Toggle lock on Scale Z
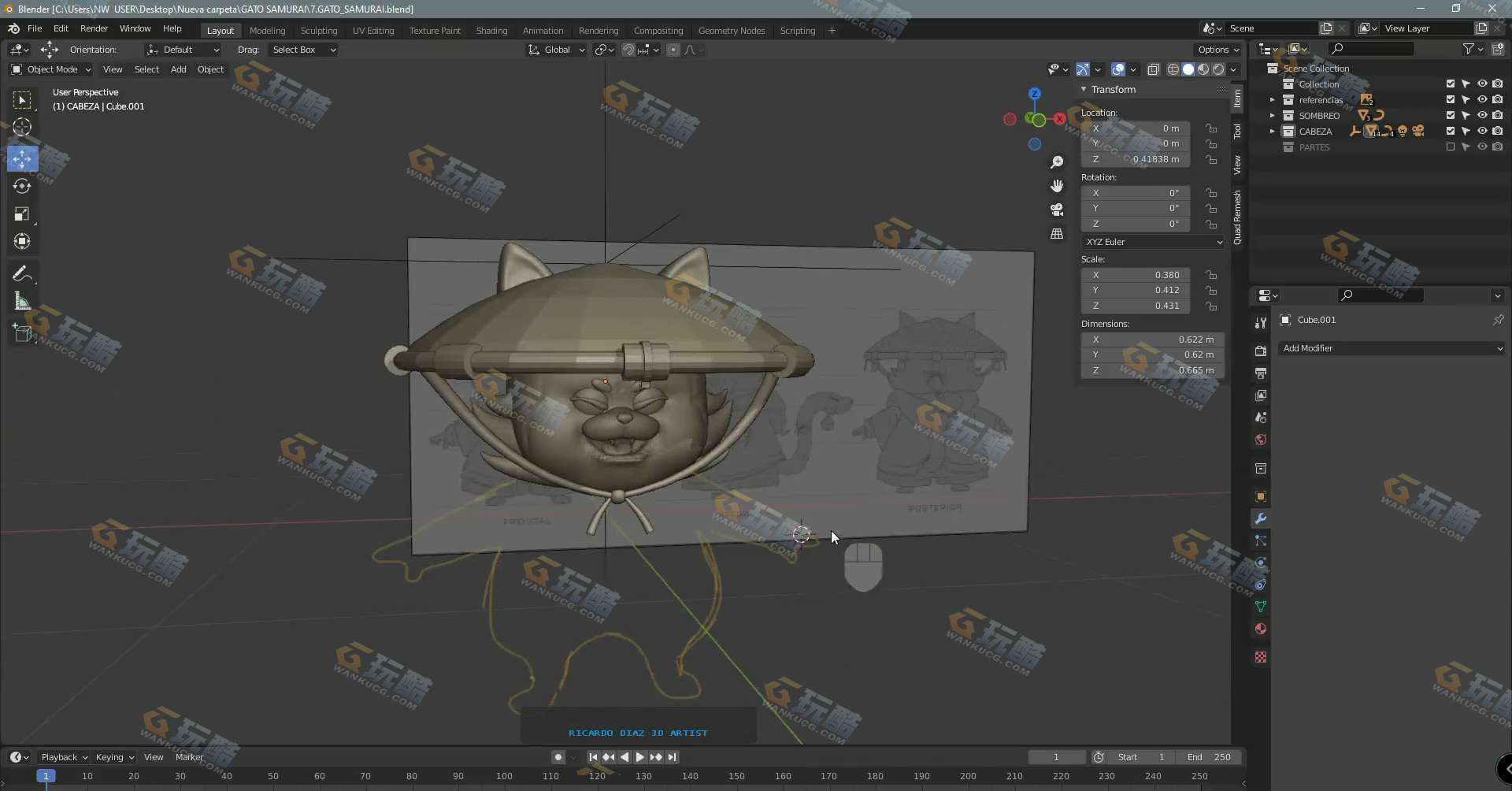This screenshot has width=1512, height=791. (1211, 306)
